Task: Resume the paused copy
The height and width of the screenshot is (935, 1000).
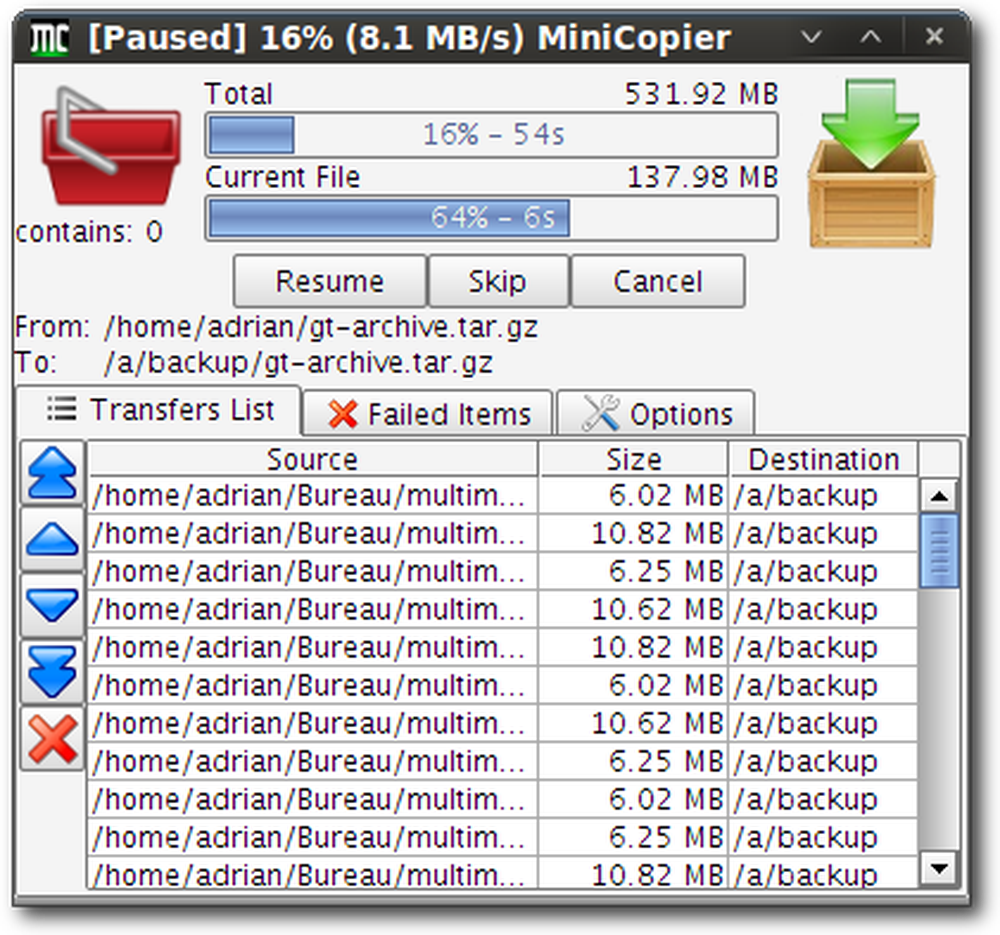Action: (330, 281)
